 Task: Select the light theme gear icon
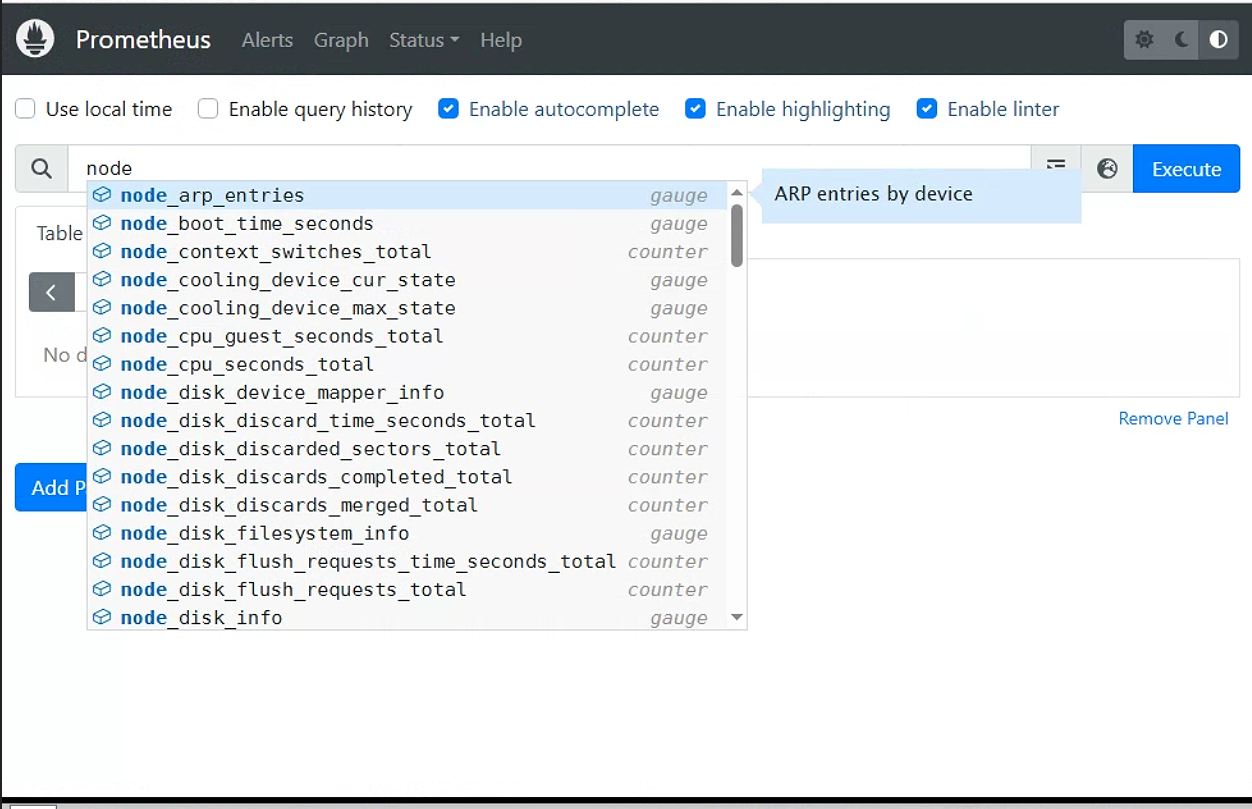tap(1144, 40)
